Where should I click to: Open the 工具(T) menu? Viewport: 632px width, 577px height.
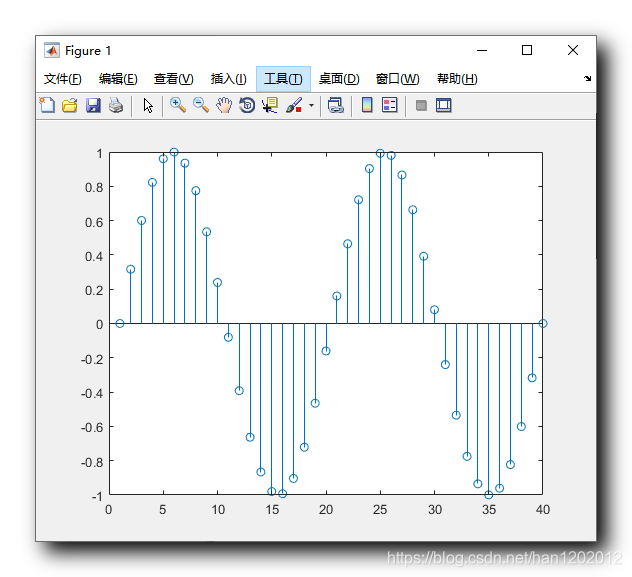coord(283,79)
